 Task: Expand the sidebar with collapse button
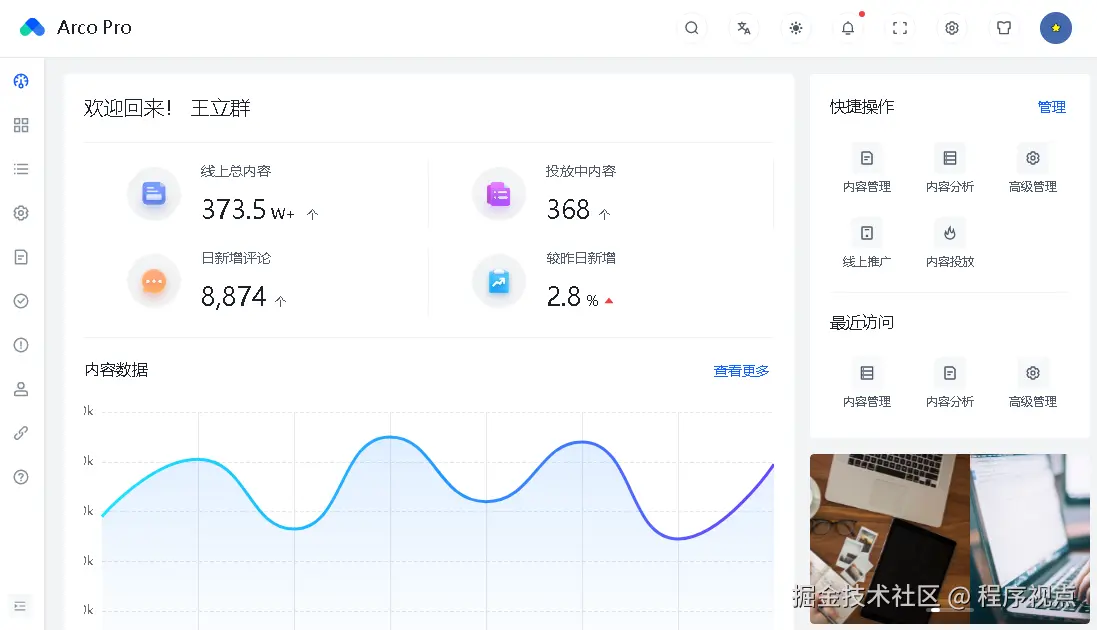[x=20, y=606]
